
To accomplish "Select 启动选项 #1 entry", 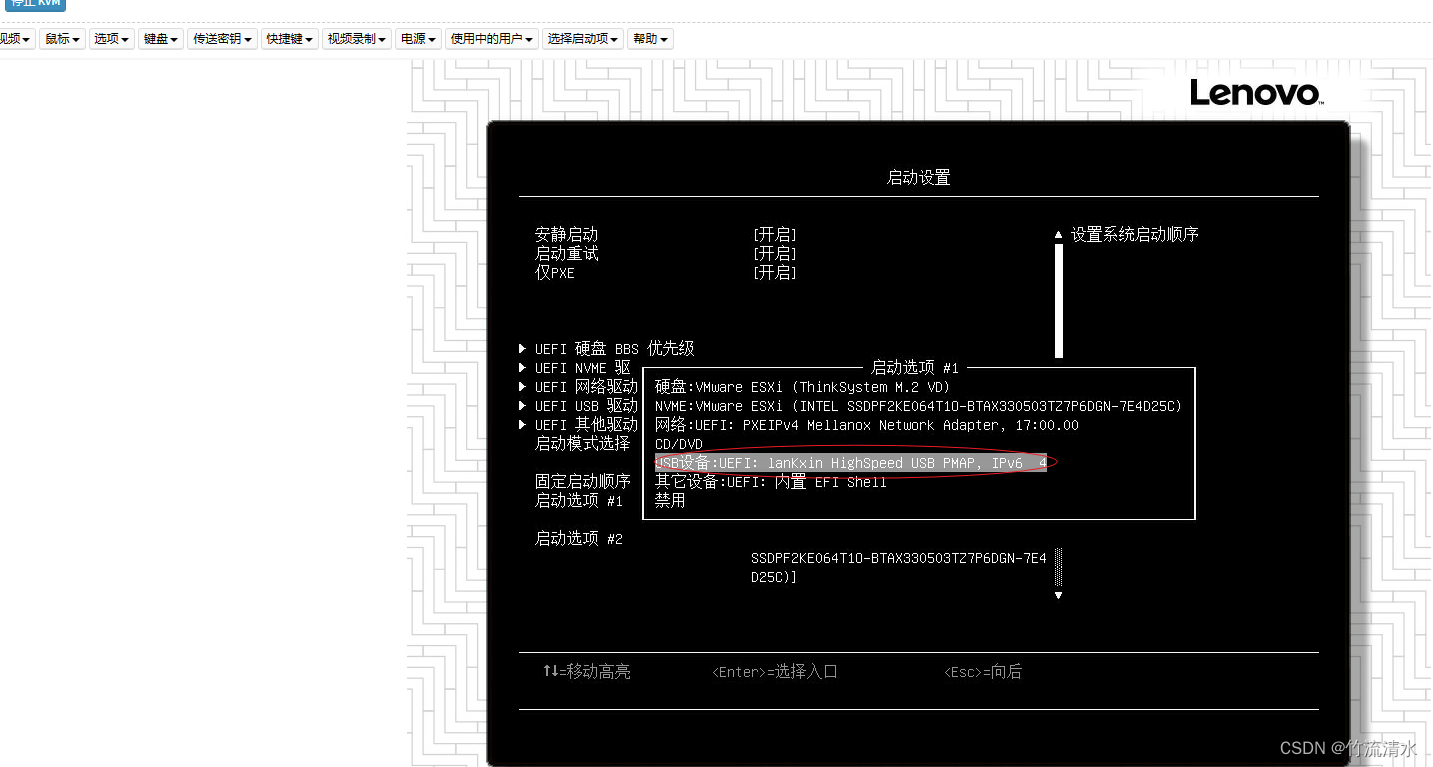I will coord(579,500).
